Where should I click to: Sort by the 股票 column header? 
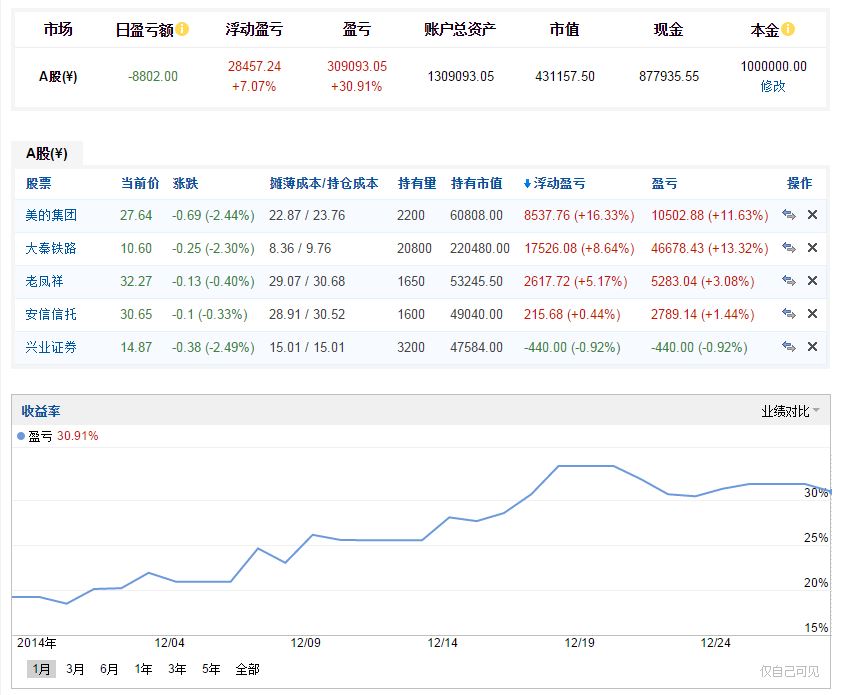[39, 183]
